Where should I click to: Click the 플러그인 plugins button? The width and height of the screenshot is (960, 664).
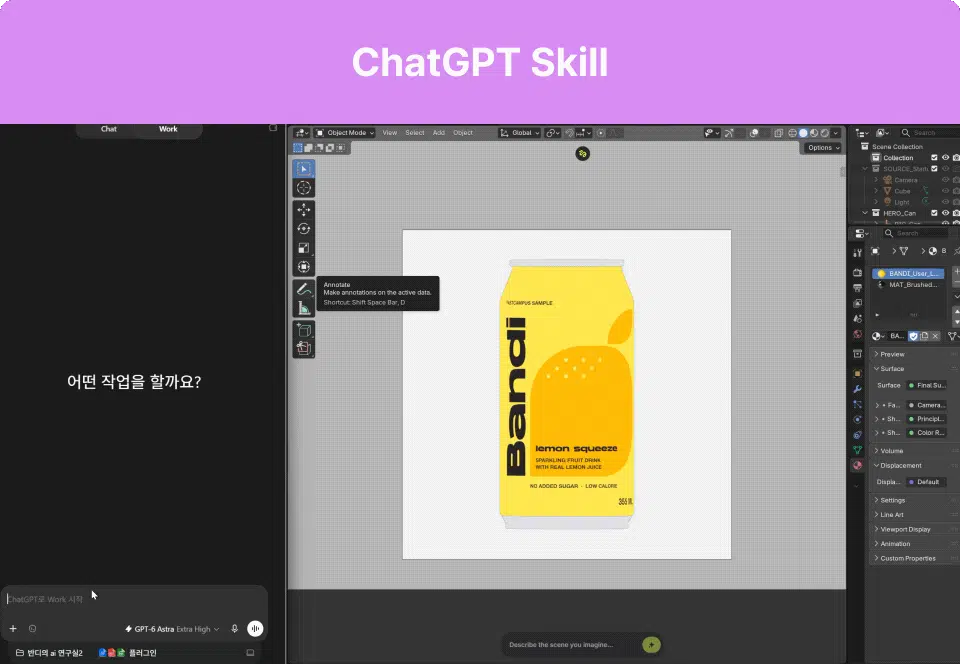(128, 653)
